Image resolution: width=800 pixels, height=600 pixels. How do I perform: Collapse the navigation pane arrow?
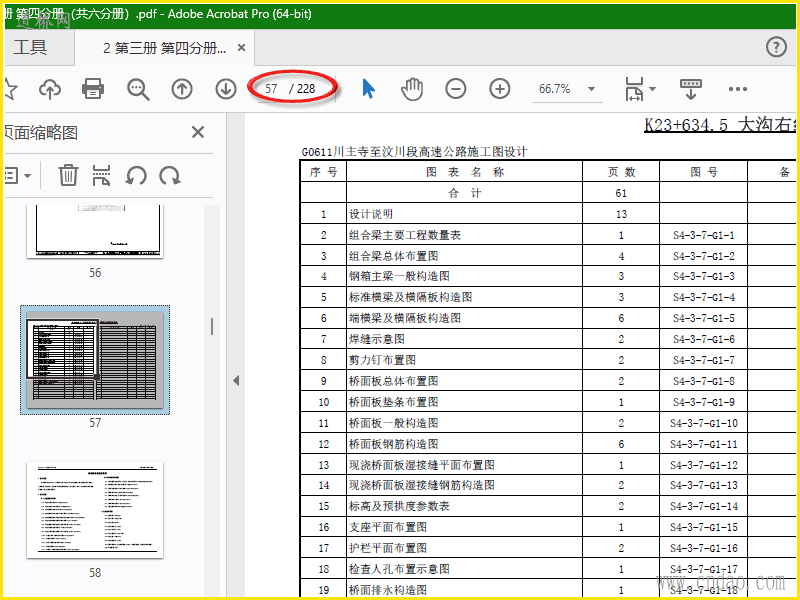click(x=236, y=380)
